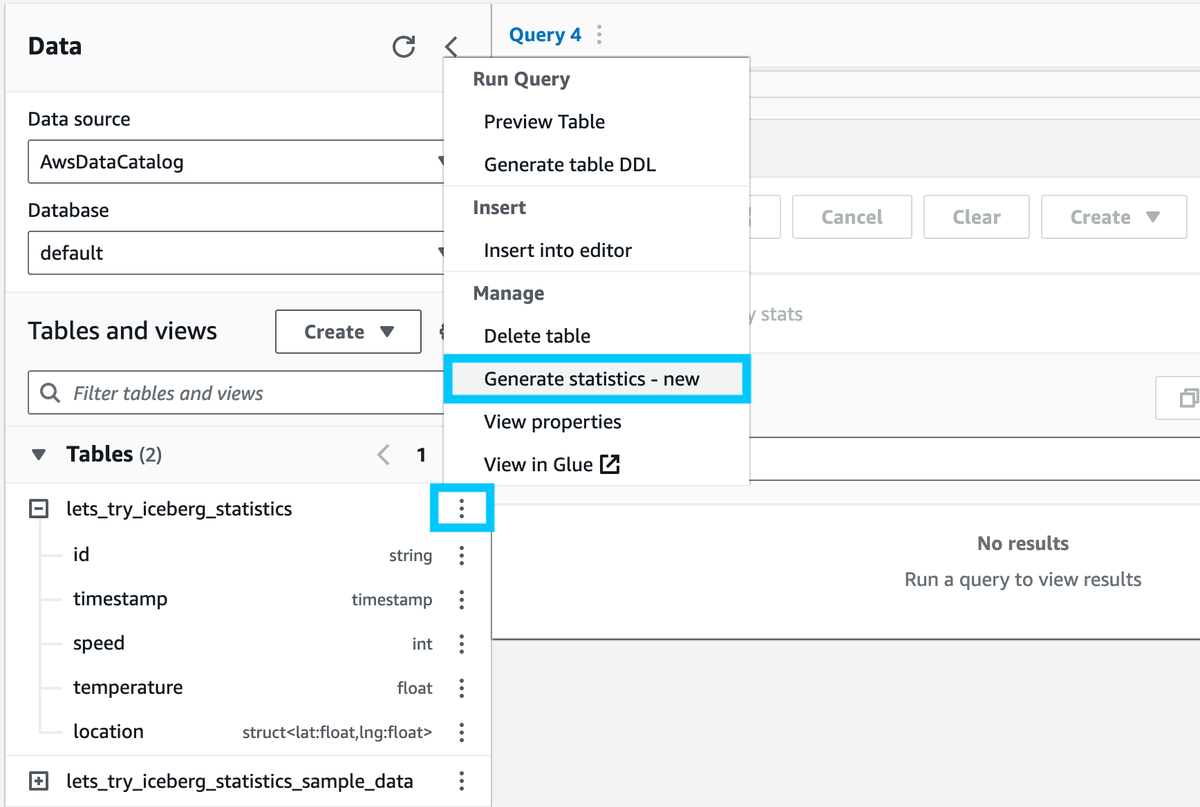Open options for the speed column

click(461, 644)
